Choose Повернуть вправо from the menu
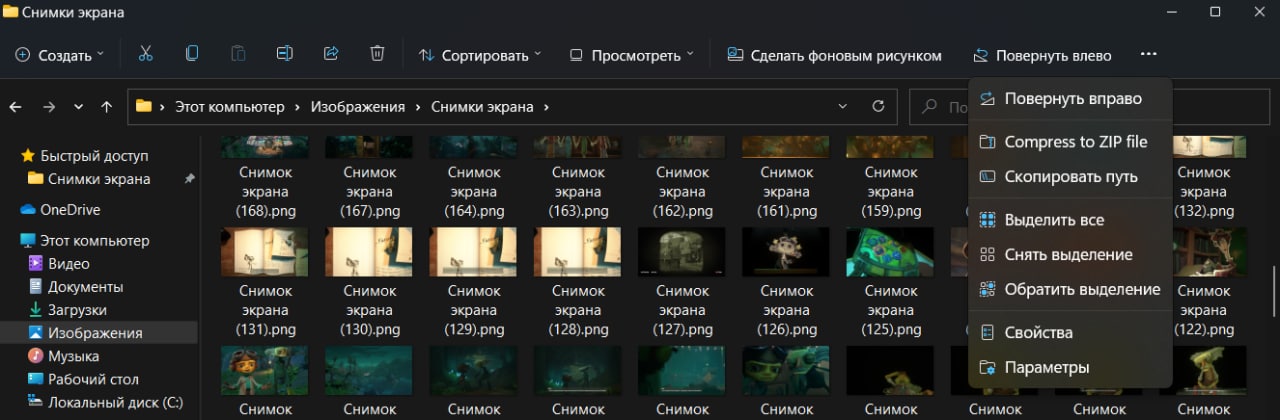1280x420 pixels. click(x=1070, y=99)
